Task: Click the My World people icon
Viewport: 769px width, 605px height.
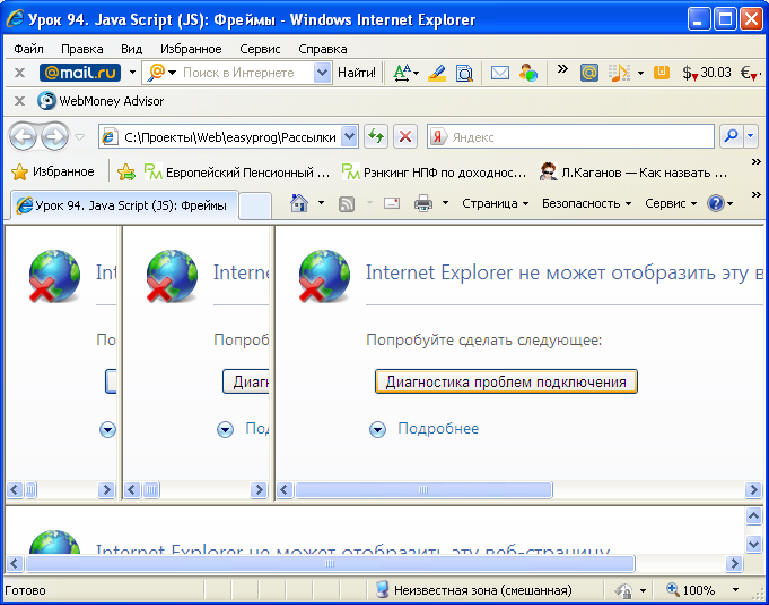Action: (529, 73)
